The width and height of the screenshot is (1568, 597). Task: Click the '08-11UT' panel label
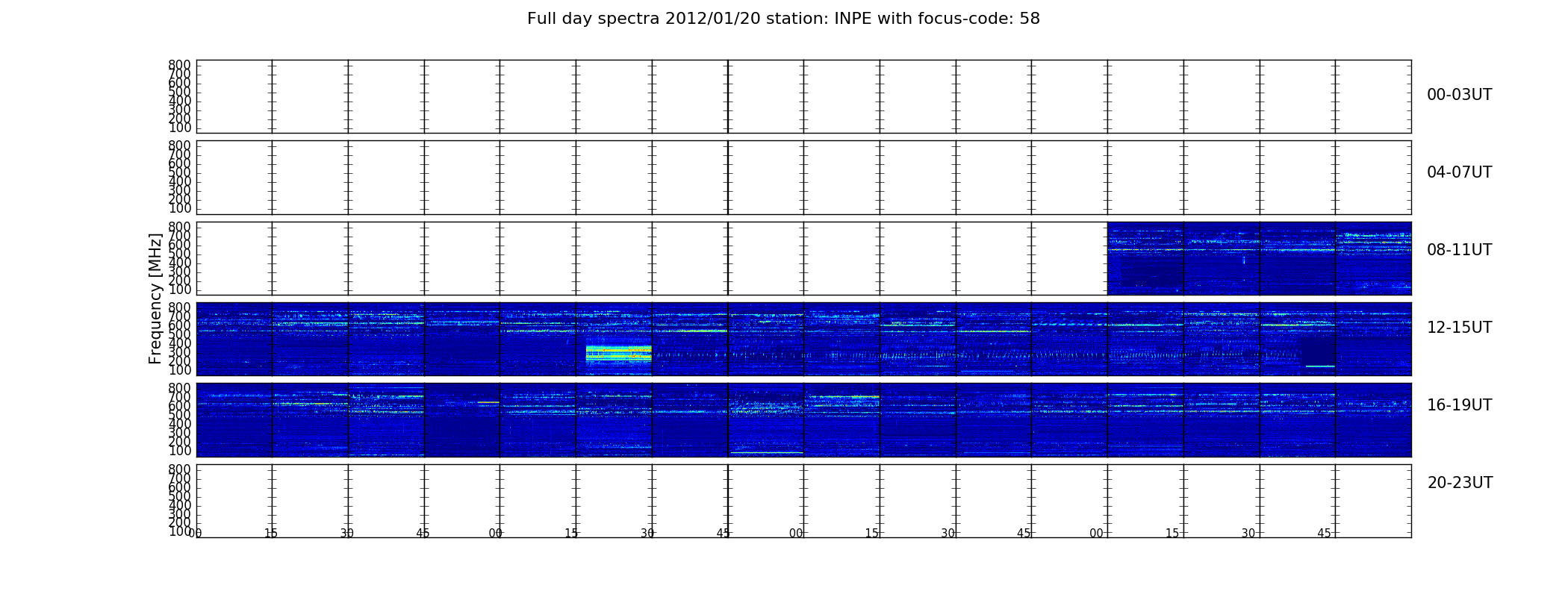pyautogui.click(x=1459, y=250)
